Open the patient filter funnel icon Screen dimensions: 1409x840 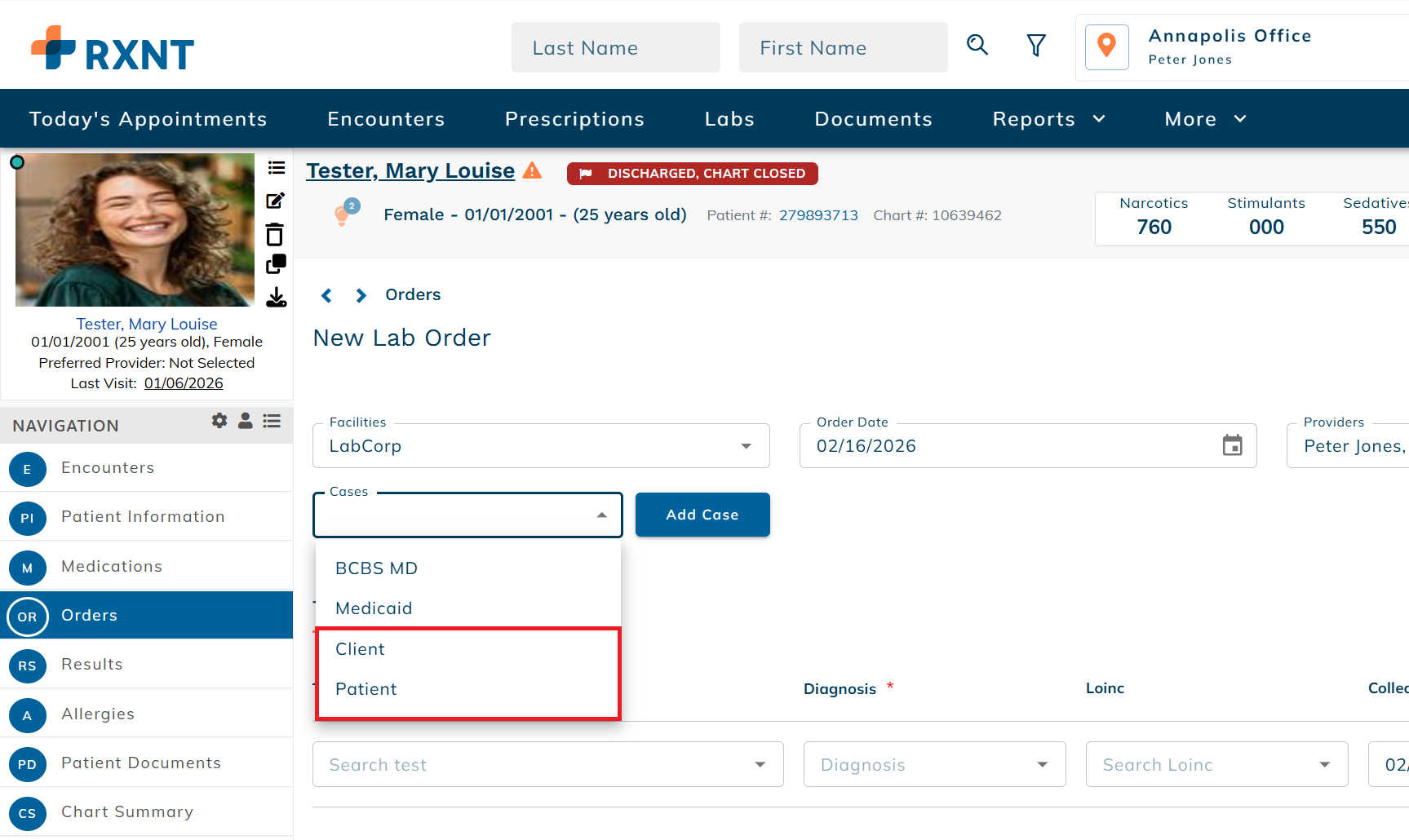point(1035,46)
